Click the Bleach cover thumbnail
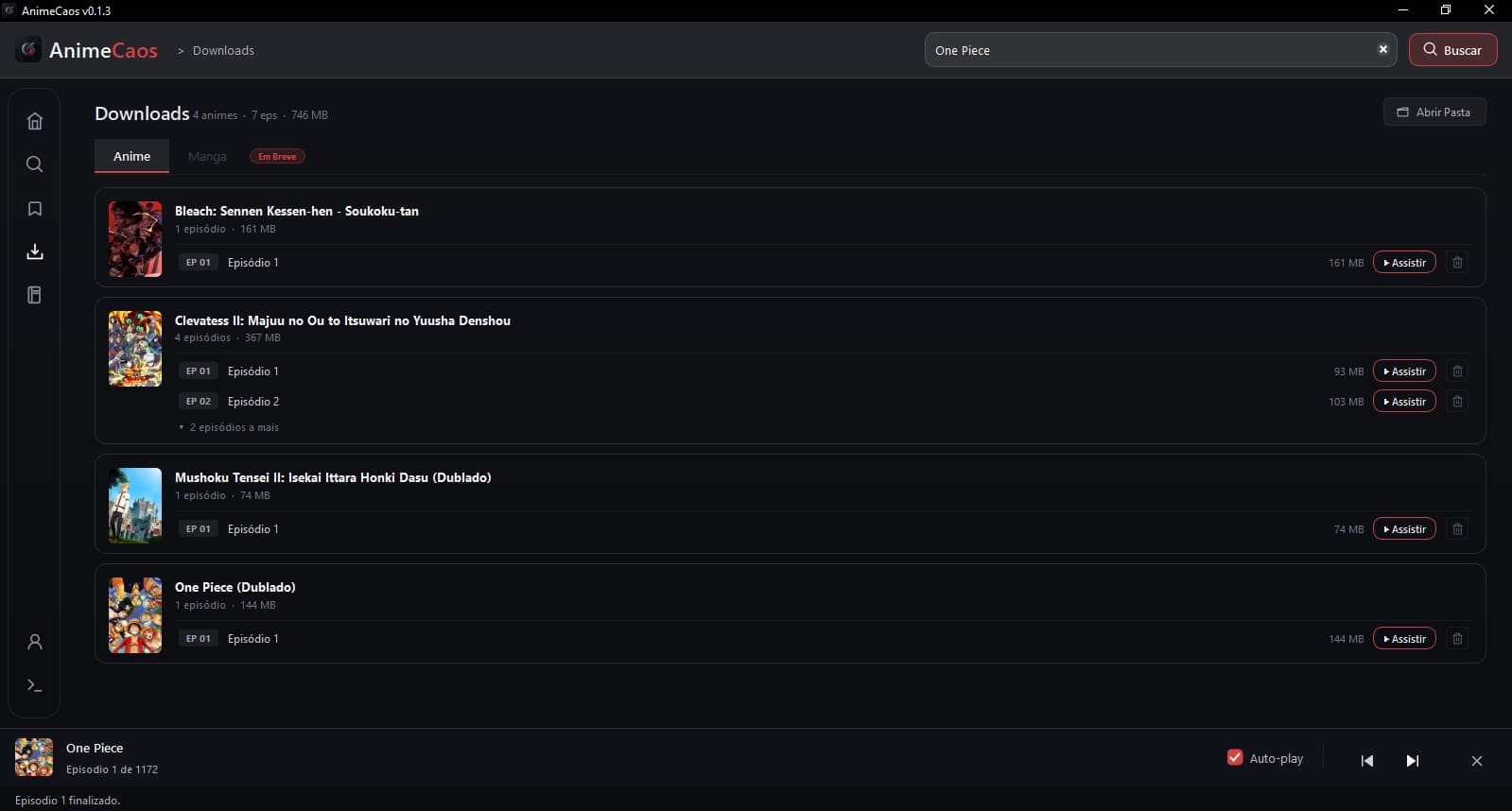Viewport: 1512px width, 811px height. click(135, 239)
